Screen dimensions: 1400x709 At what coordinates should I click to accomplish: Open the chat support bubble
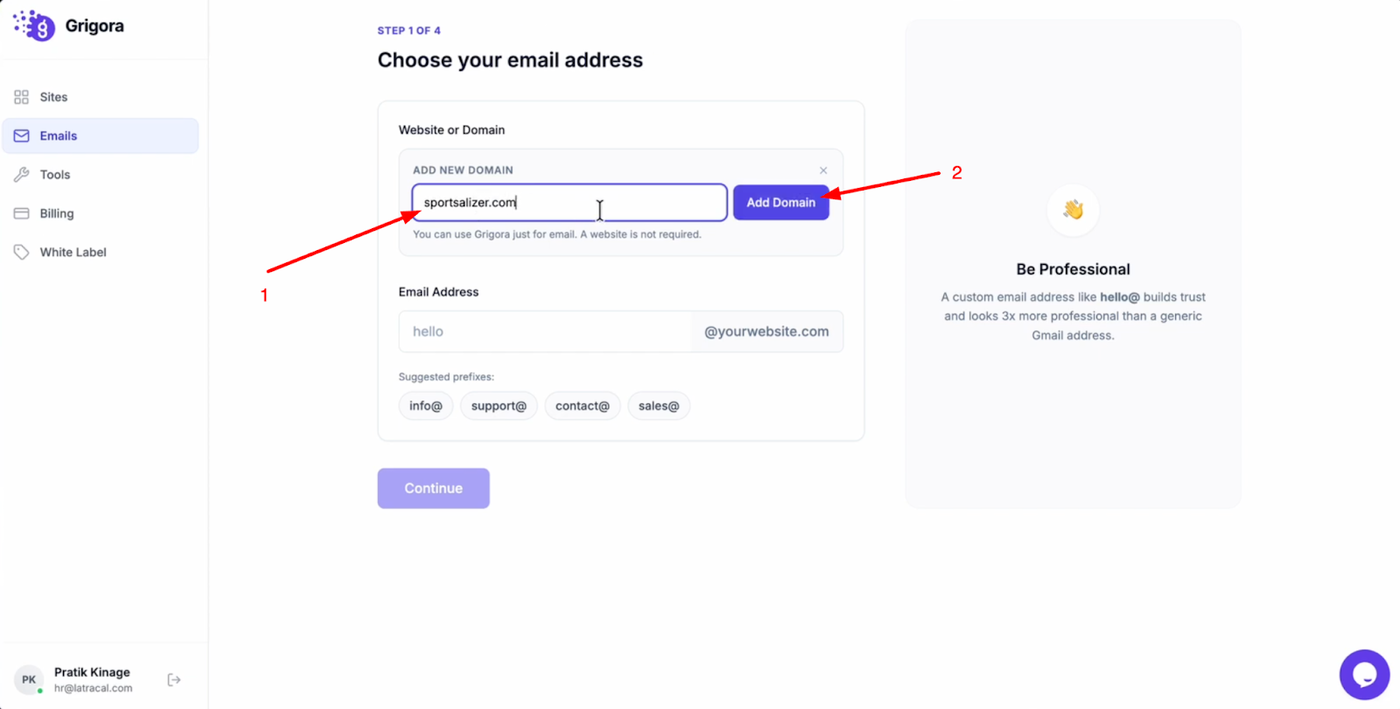coord(1364,675)
